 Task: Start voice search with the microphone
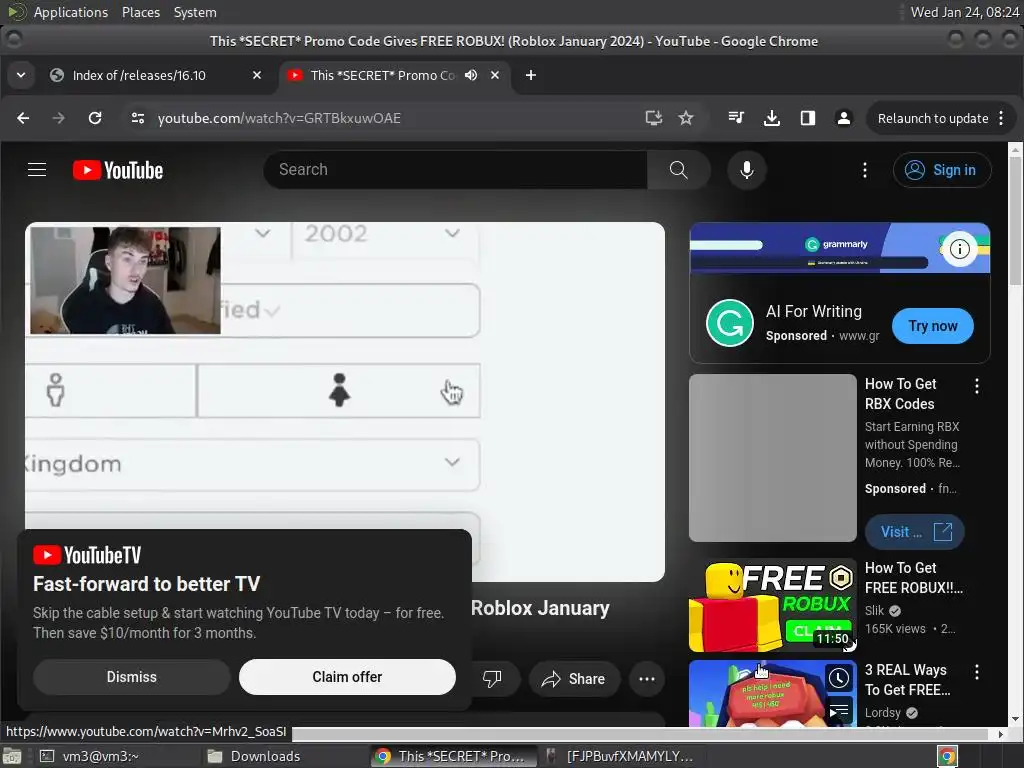coord(746,170)
